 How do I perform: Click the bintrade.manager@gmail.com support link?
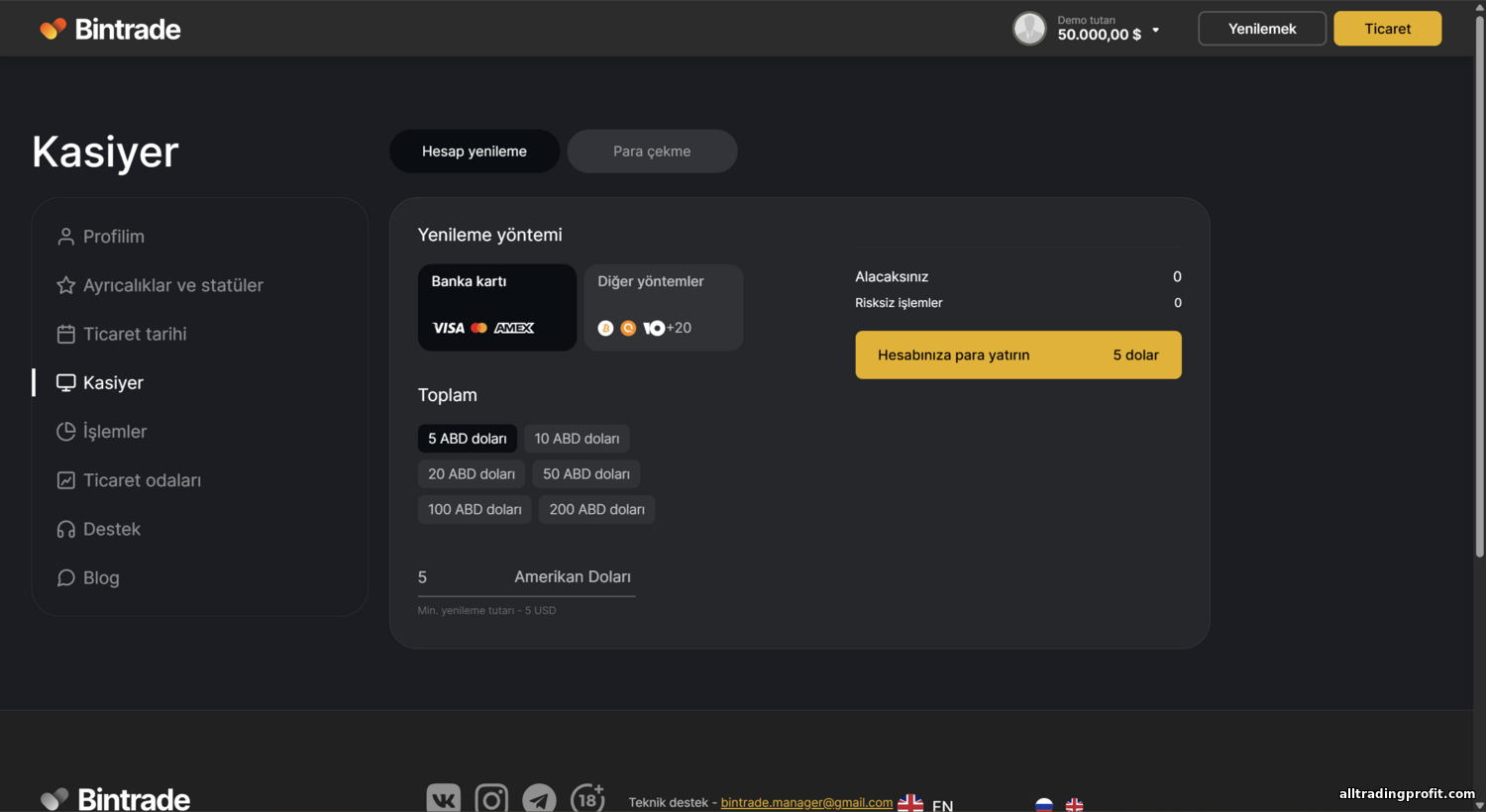[x=806, y=802]
